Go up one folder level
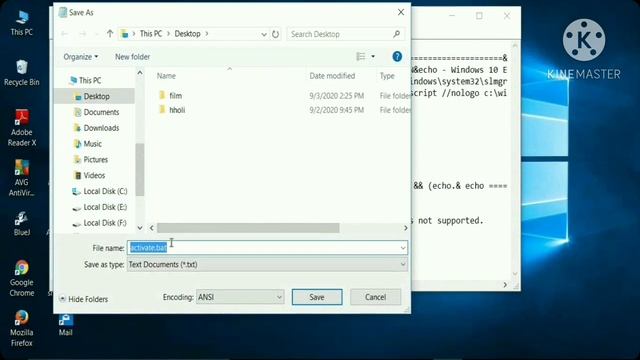640x360 pixels. pos(110,34)
